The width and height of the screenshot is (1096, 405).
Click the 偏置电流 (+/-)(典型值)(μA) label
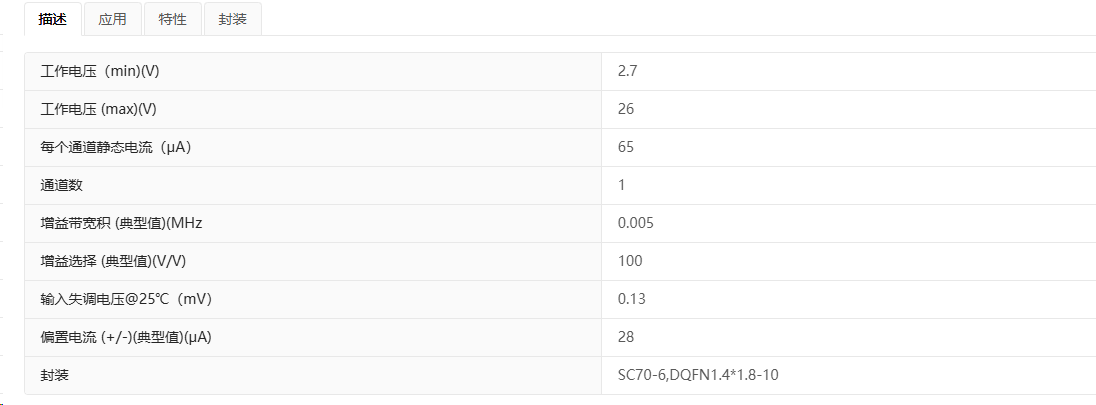[x=126, y=337]
